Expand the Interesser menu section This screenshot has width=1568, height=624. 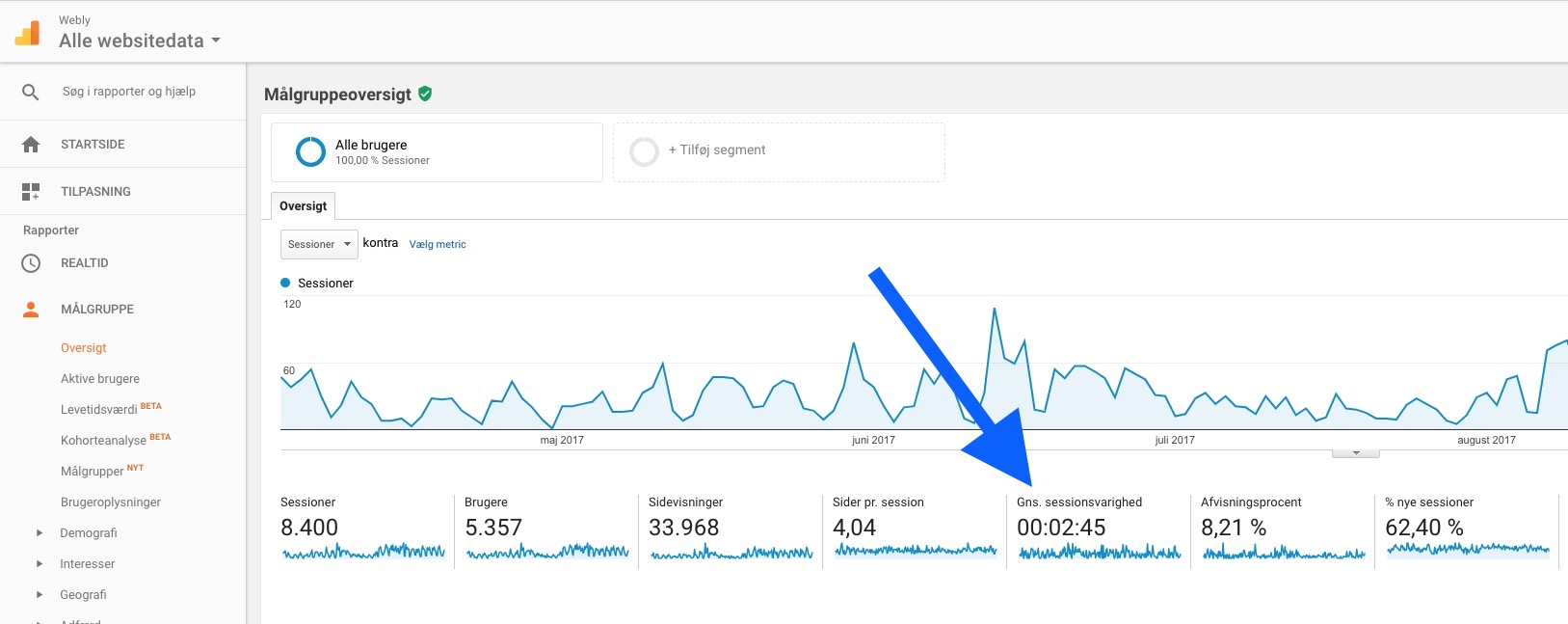coord(40,564)
